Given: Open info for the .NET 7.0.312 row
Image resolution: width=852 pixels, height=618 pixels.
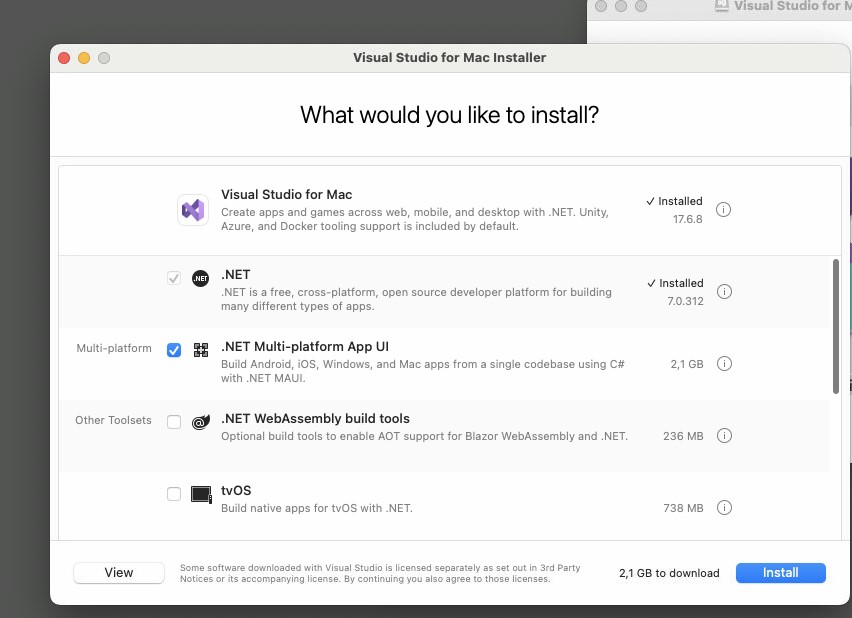Looking at the screenshot, I should (x=724, y=291).
